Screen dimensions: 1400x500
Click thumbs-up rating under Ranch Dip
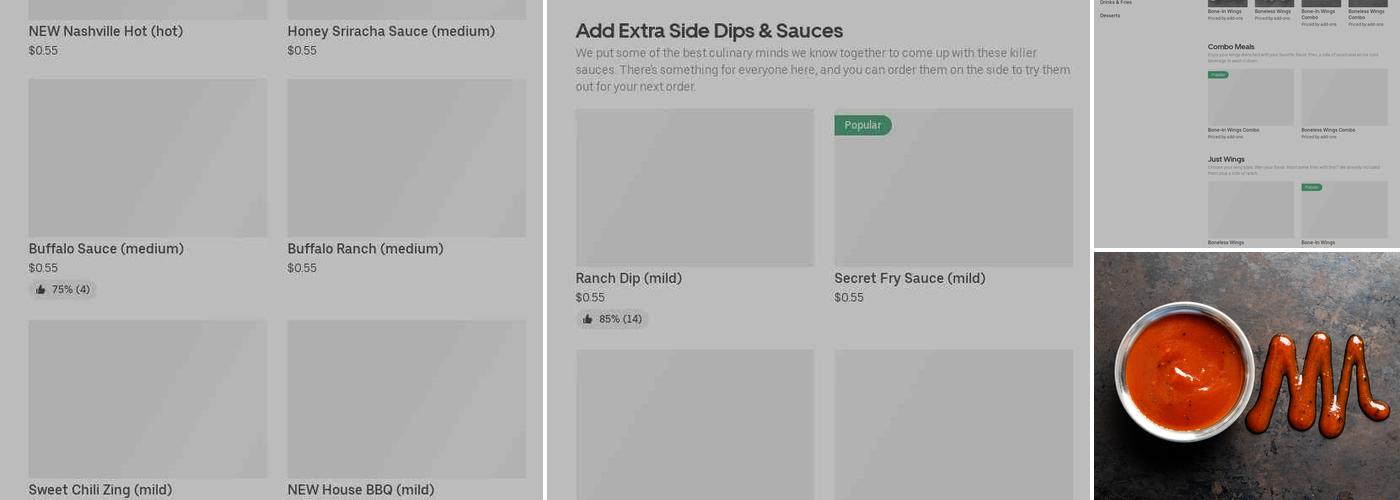(x=612, y=319)
